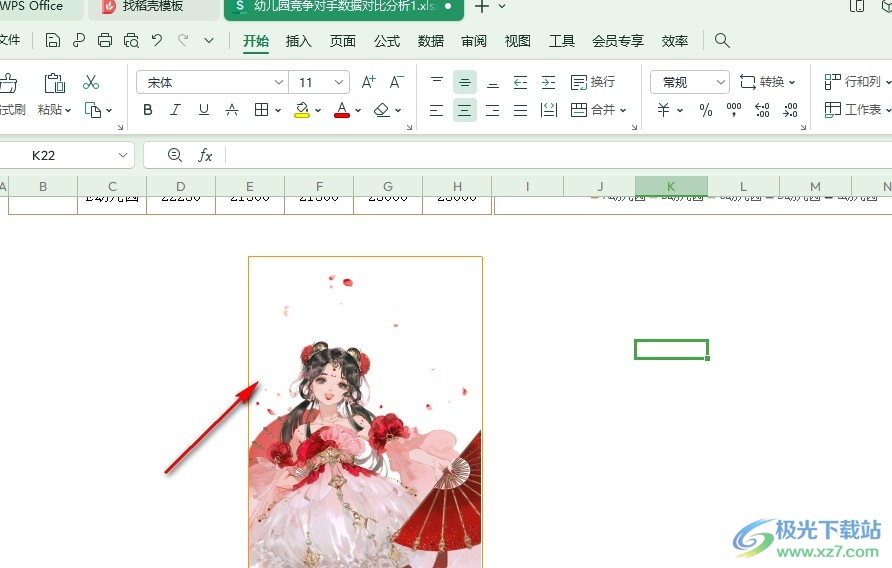Align text to top icon
The height and width of the screenshot is (568, 892).
(437, 83)
